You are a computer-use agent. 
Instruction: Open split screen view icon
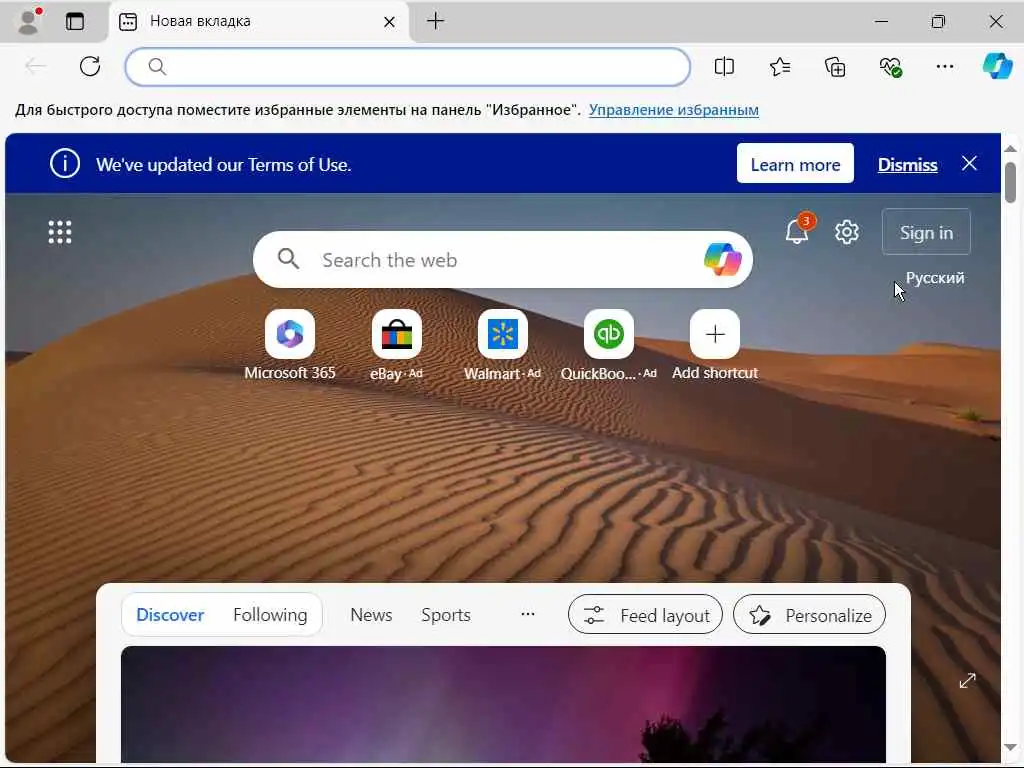click(724, 66)
